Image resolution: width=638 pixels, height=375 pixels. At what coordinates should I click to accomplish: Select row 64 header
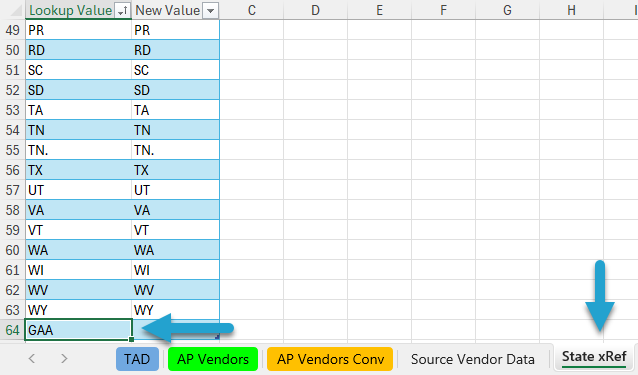click(x=13, y=330)
